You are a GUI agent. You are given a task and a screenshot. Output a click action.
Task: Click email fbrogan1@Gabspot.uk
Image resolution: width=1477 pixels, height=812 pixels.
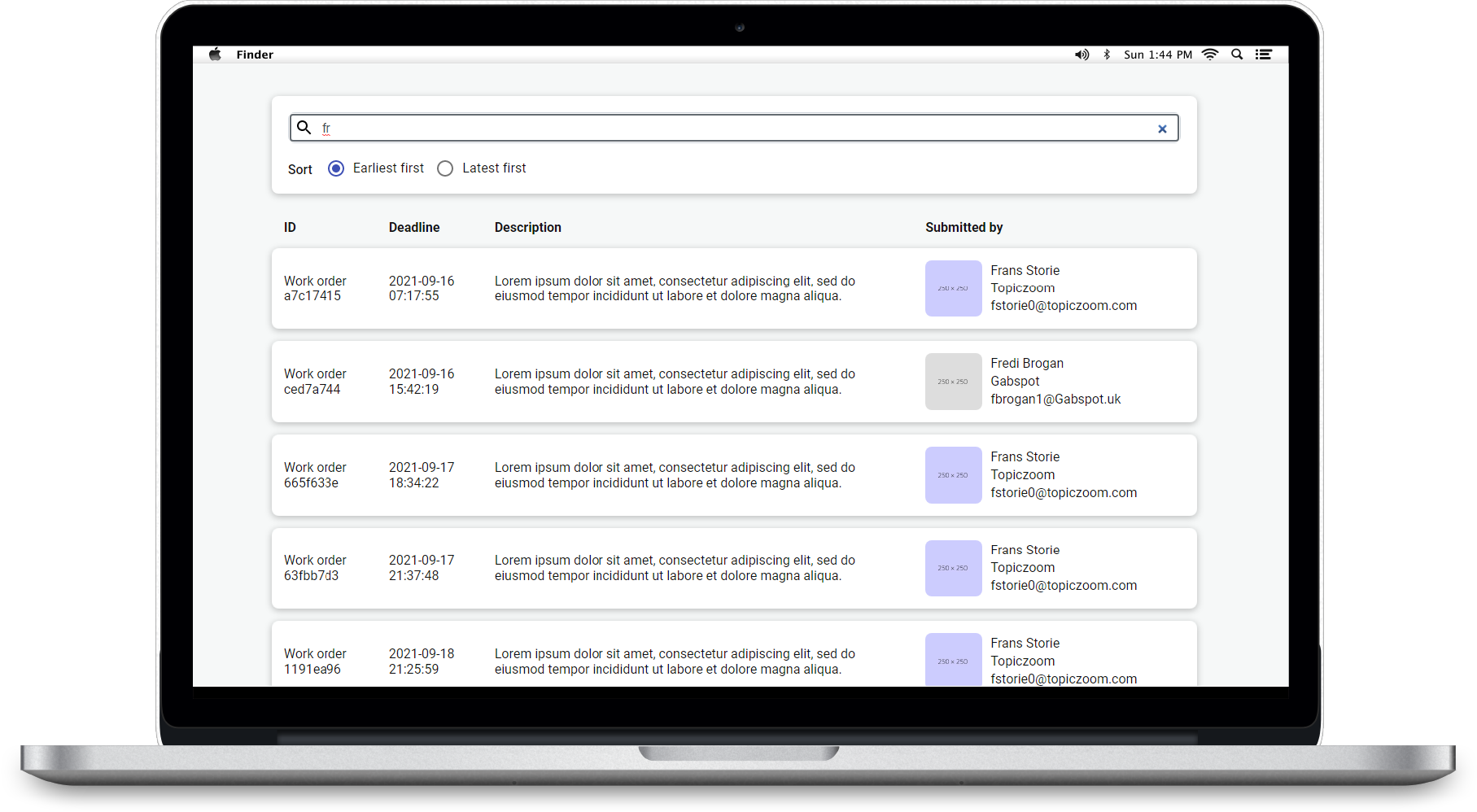pyautogui.click(x=1055, y=399)
